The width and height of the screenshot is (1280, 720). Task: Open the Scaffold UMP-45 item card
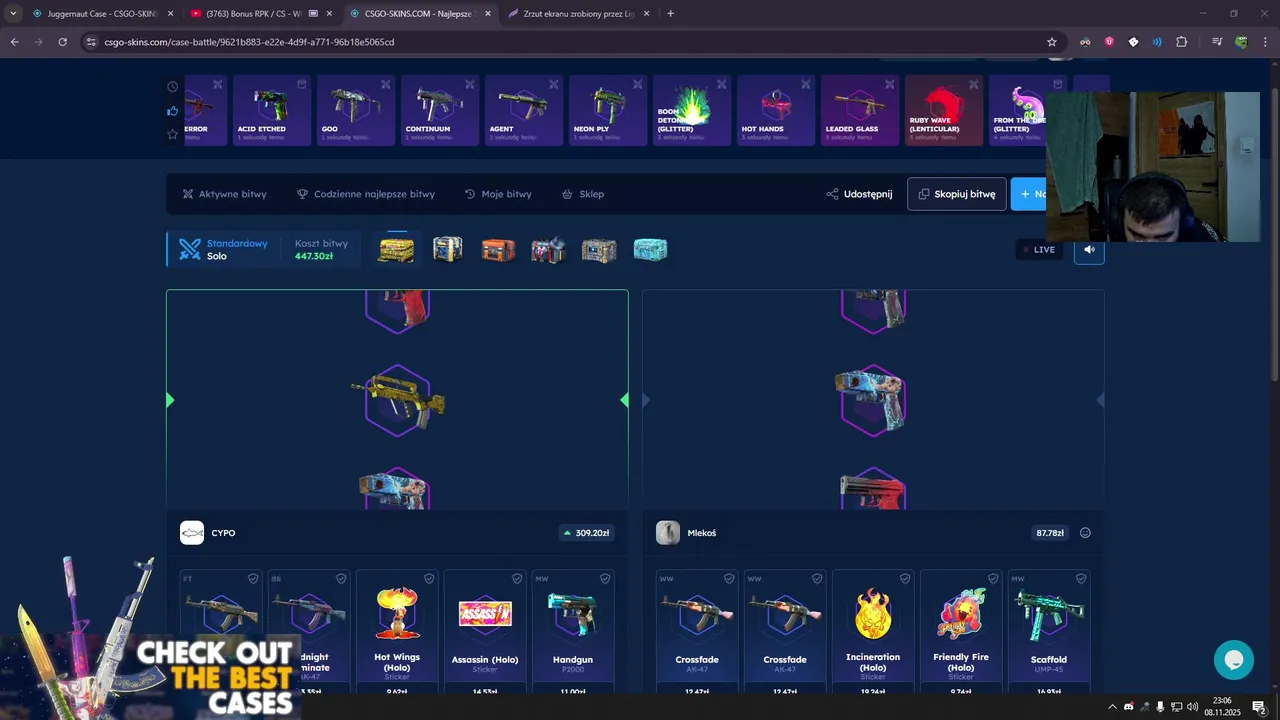coord(1049,631)
